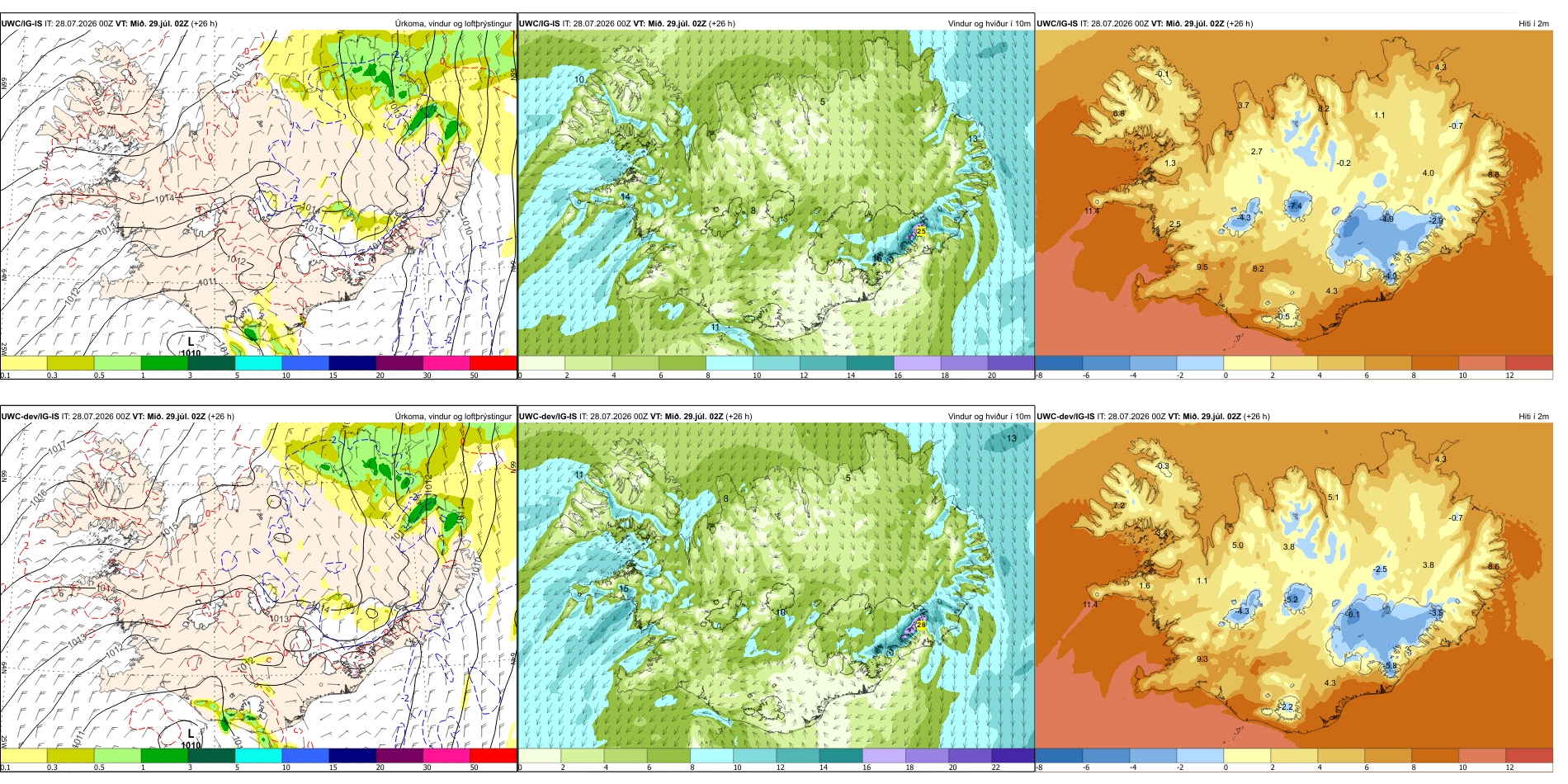1568x784 pixels.
Task: Click the UWC-dev/IG-IS header of the bottom wind map
Action: (635, 417)
